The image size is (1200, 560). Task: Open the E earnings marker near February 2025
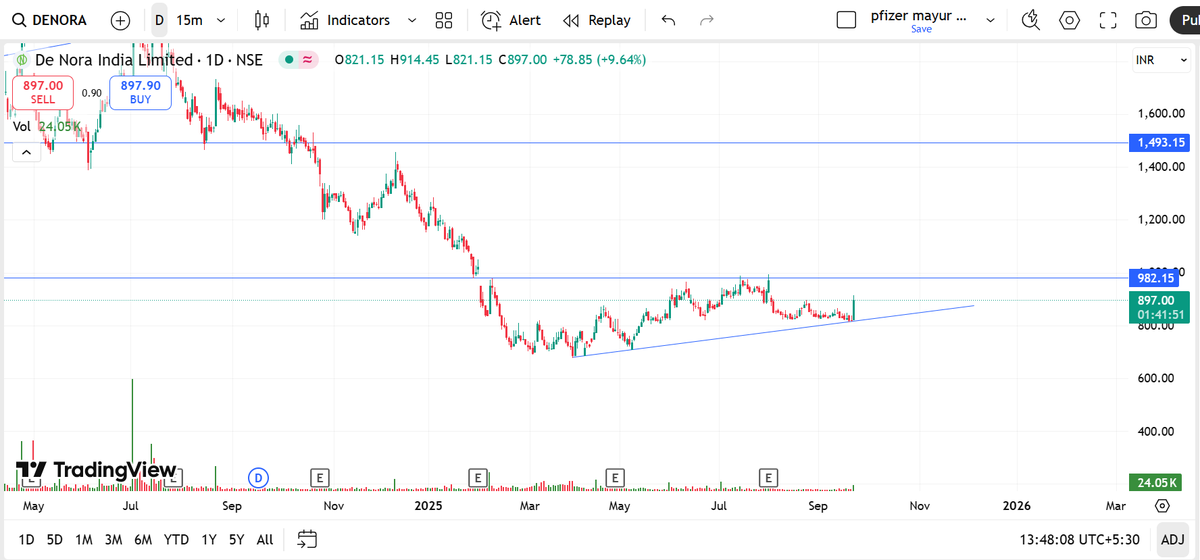click(478, 477)
